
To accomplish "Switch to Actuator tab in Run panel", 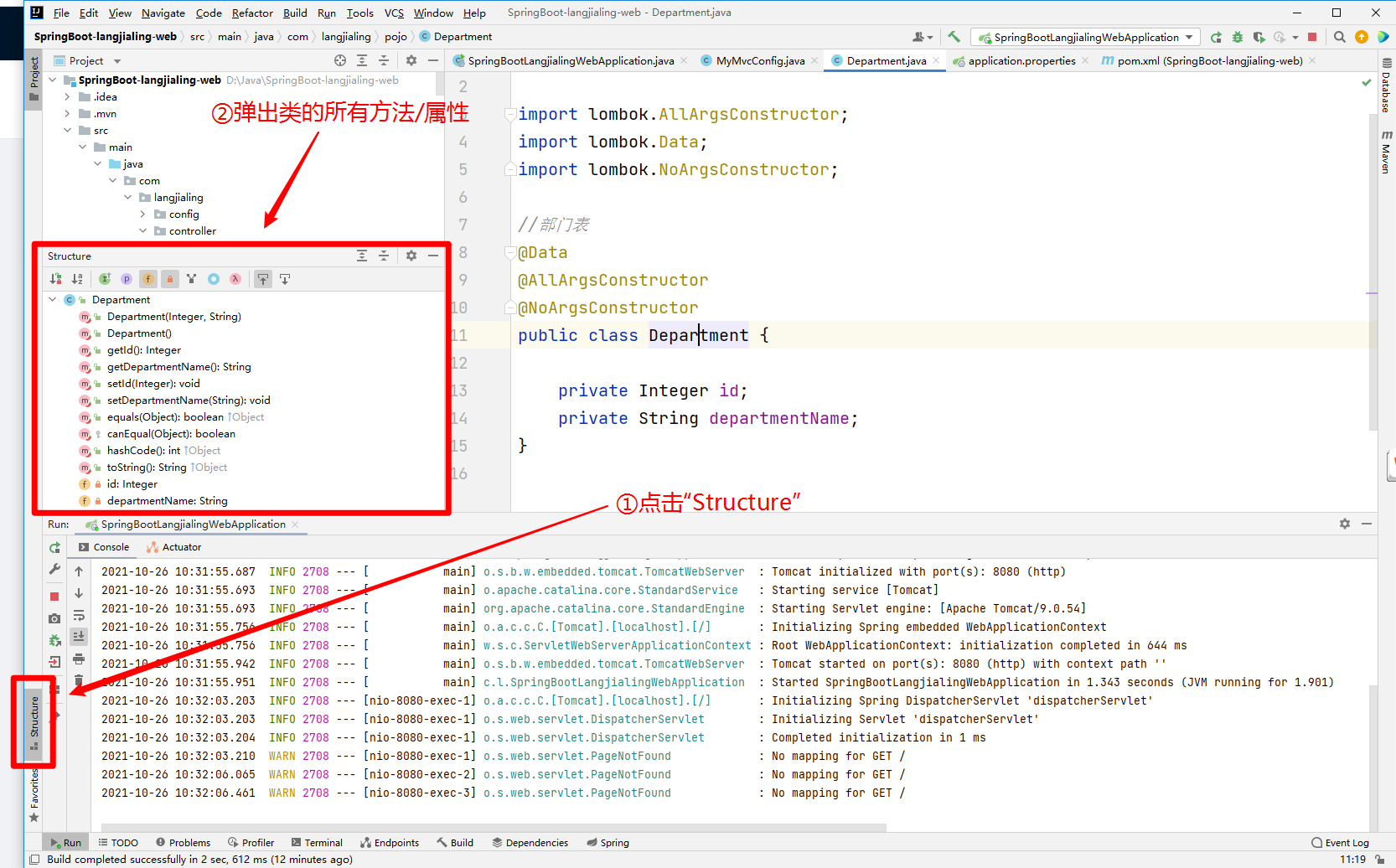I will coord(174,547).
